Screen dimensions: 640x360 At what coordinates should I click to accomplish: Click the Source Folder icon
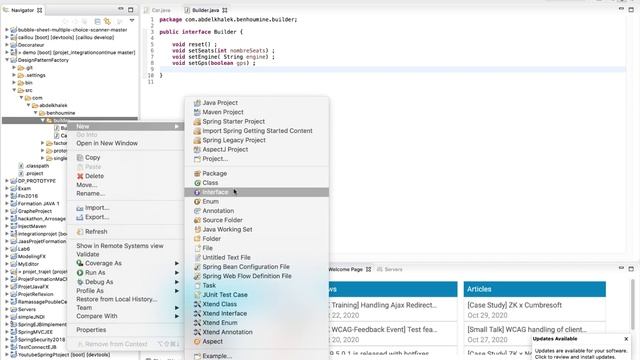(x=197, y=220)
